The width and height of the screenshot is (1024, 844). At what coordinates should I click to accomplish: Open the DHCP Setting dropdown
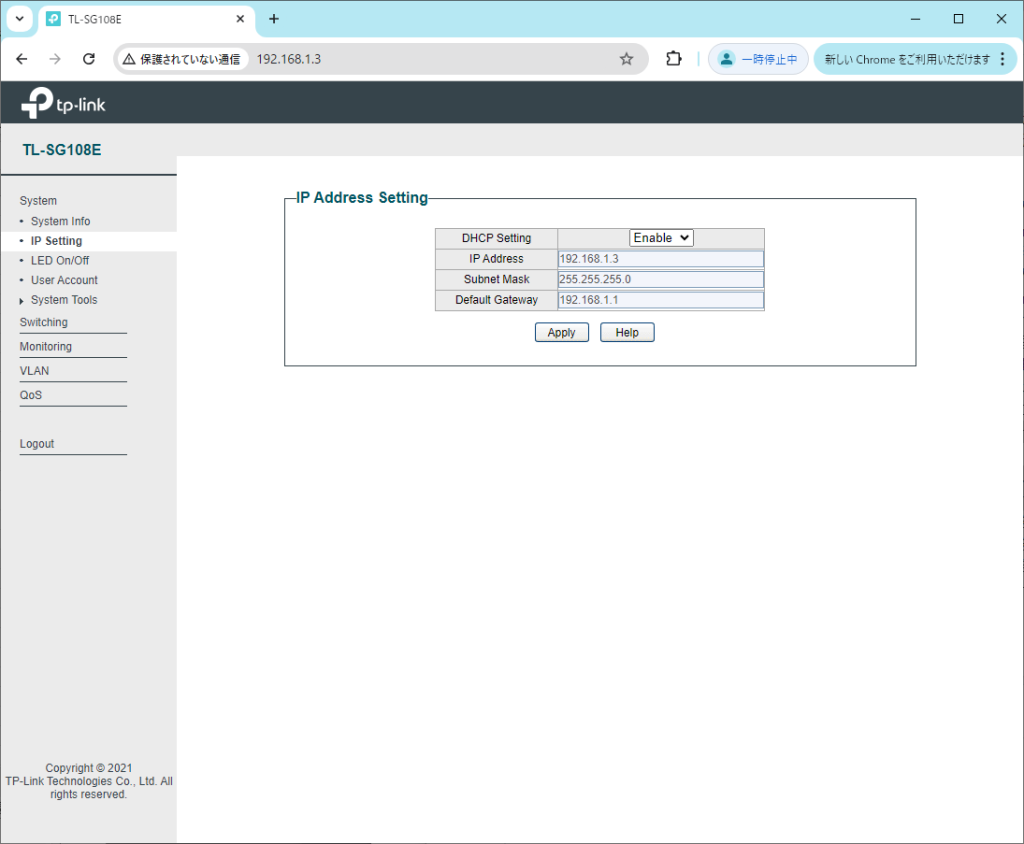(x=661, y=238)
